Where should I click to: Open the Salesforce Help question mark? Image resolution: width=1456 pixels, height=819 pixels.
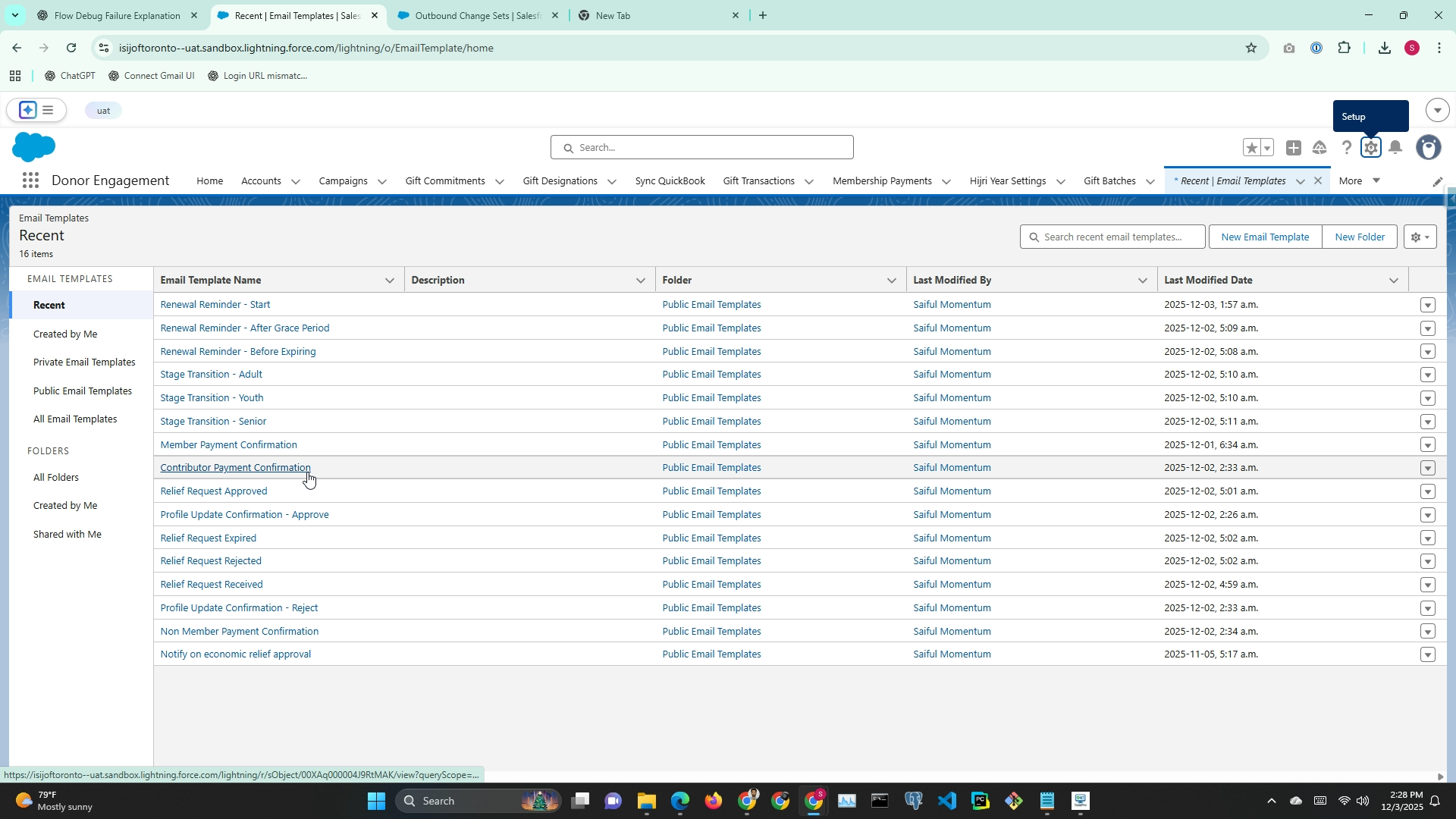[x=1346, y=148]
